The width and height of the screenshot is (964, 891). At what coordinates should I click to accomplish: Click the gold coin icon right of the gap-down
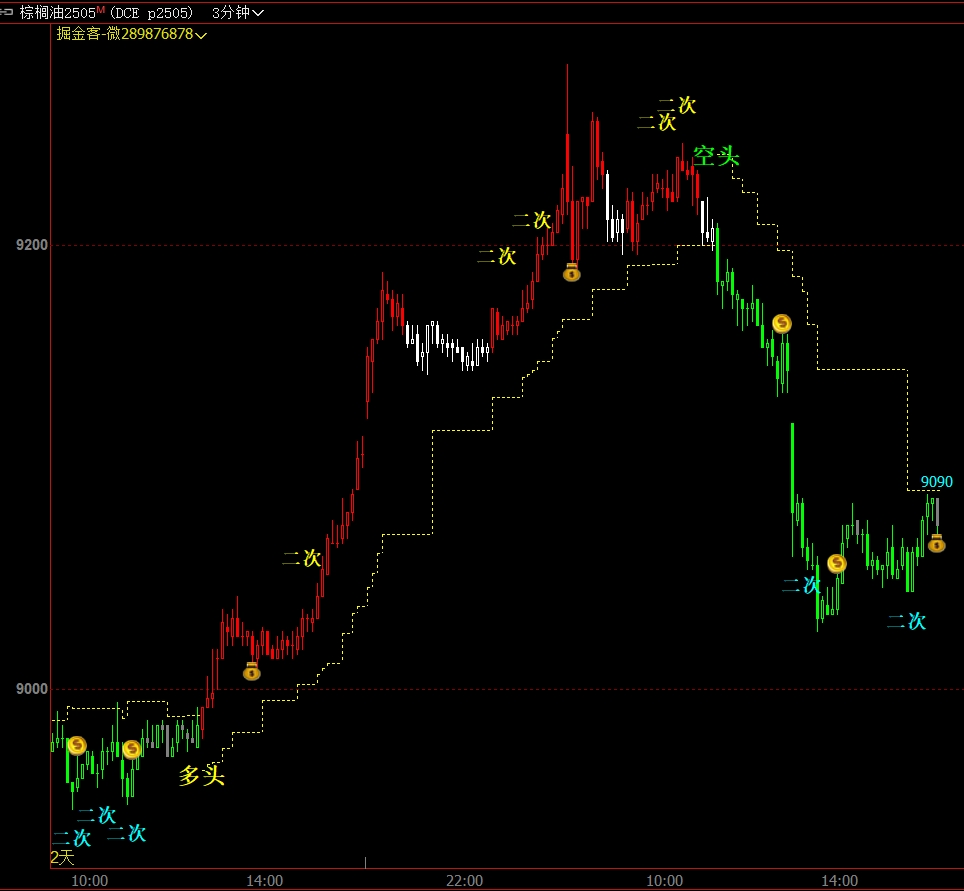(836, 563)
